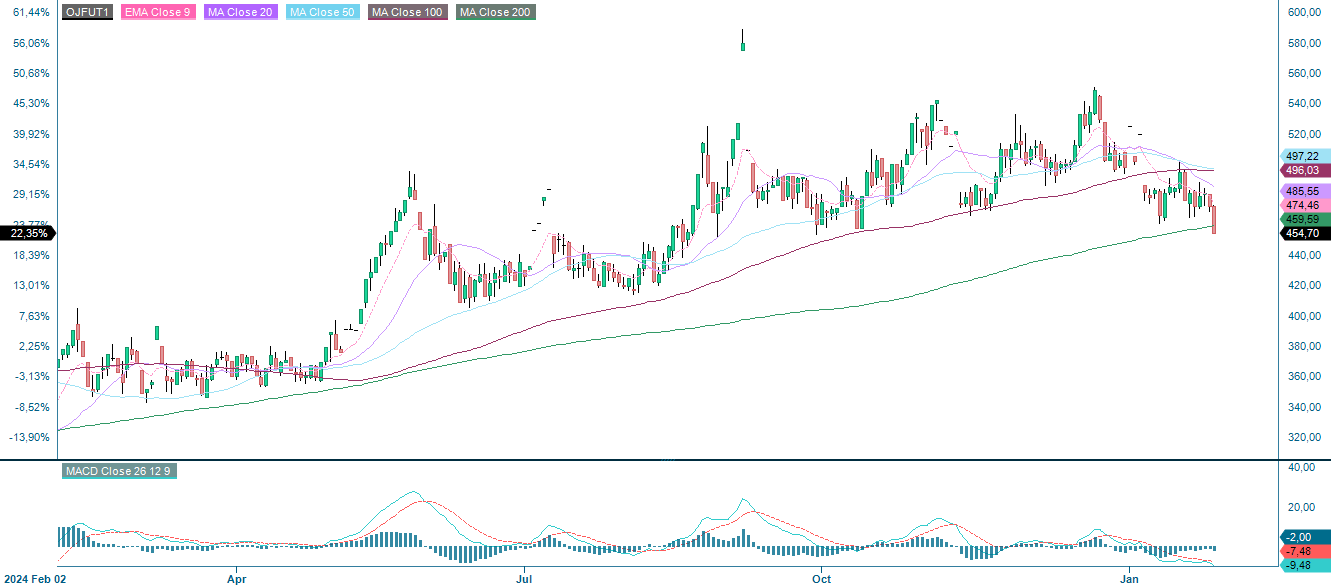Click the 400,00 price axis label
Image resolution: width=1331 pixels, height=587 pixels.
tap(1306, 316)
